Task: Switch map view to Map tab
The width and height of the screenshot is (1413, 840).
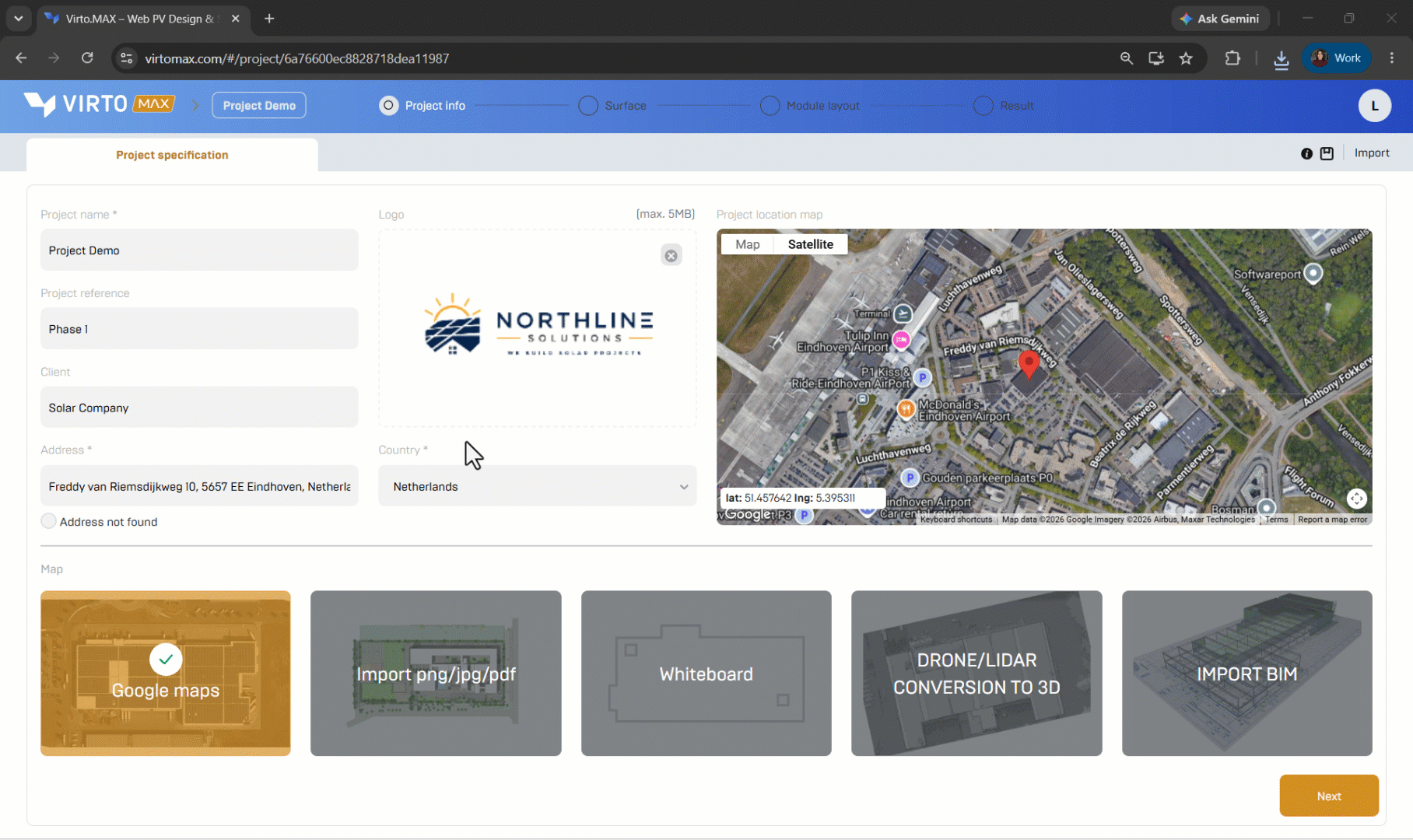Action: (x=747, y=244)
